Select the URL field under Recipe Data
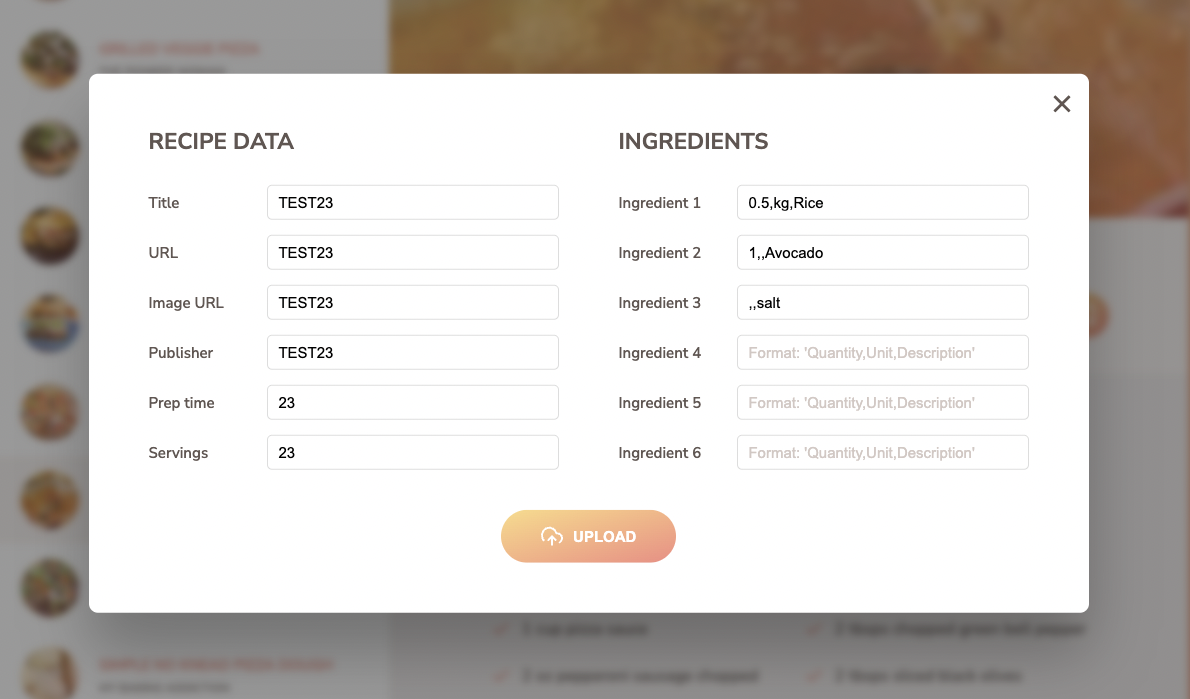Image resolution: width=1190 pixels, height=699 pixels. 412,252
